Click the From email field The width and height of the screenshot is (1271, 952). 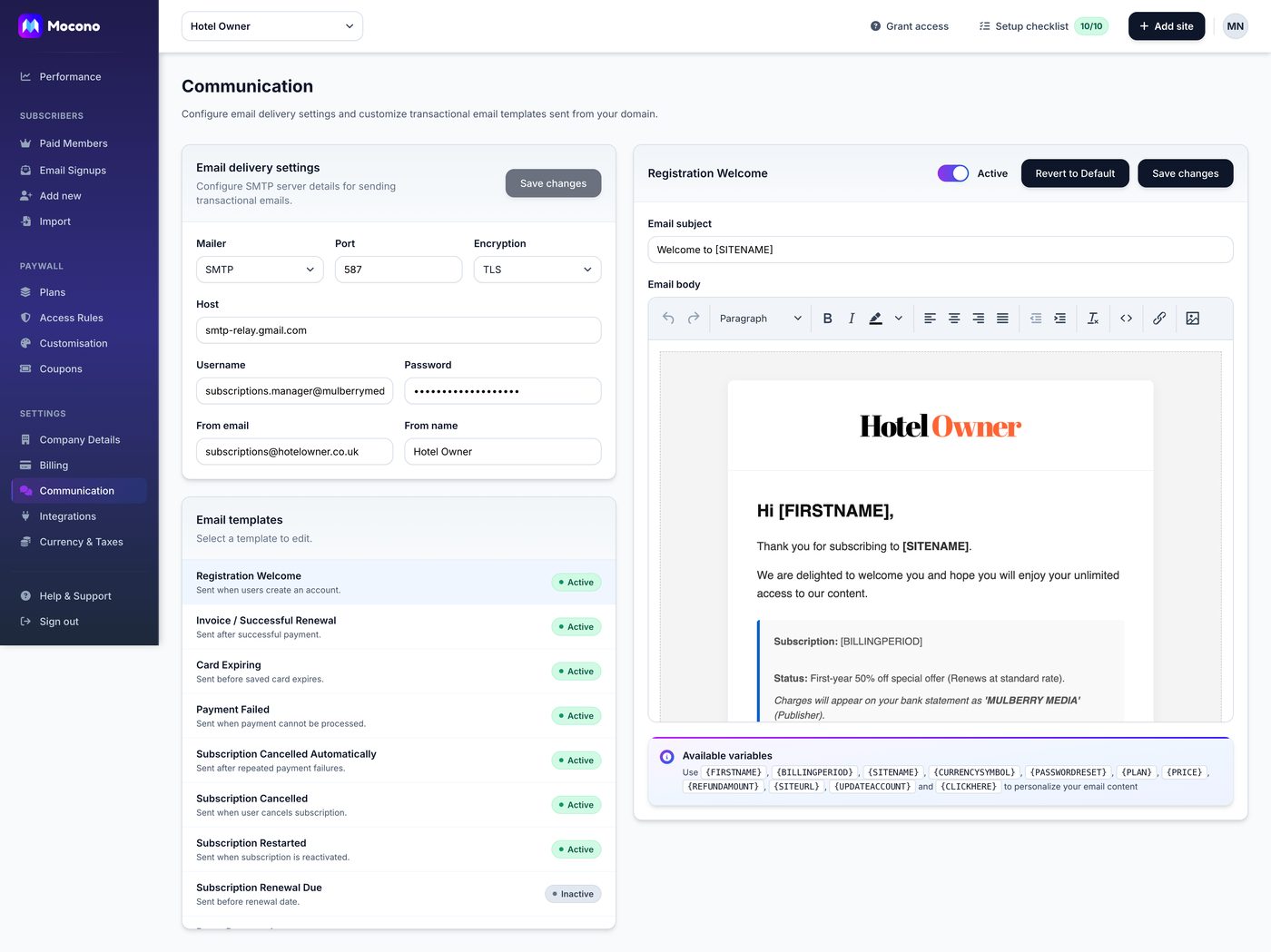pyautogui.click(x=294, y=452)
